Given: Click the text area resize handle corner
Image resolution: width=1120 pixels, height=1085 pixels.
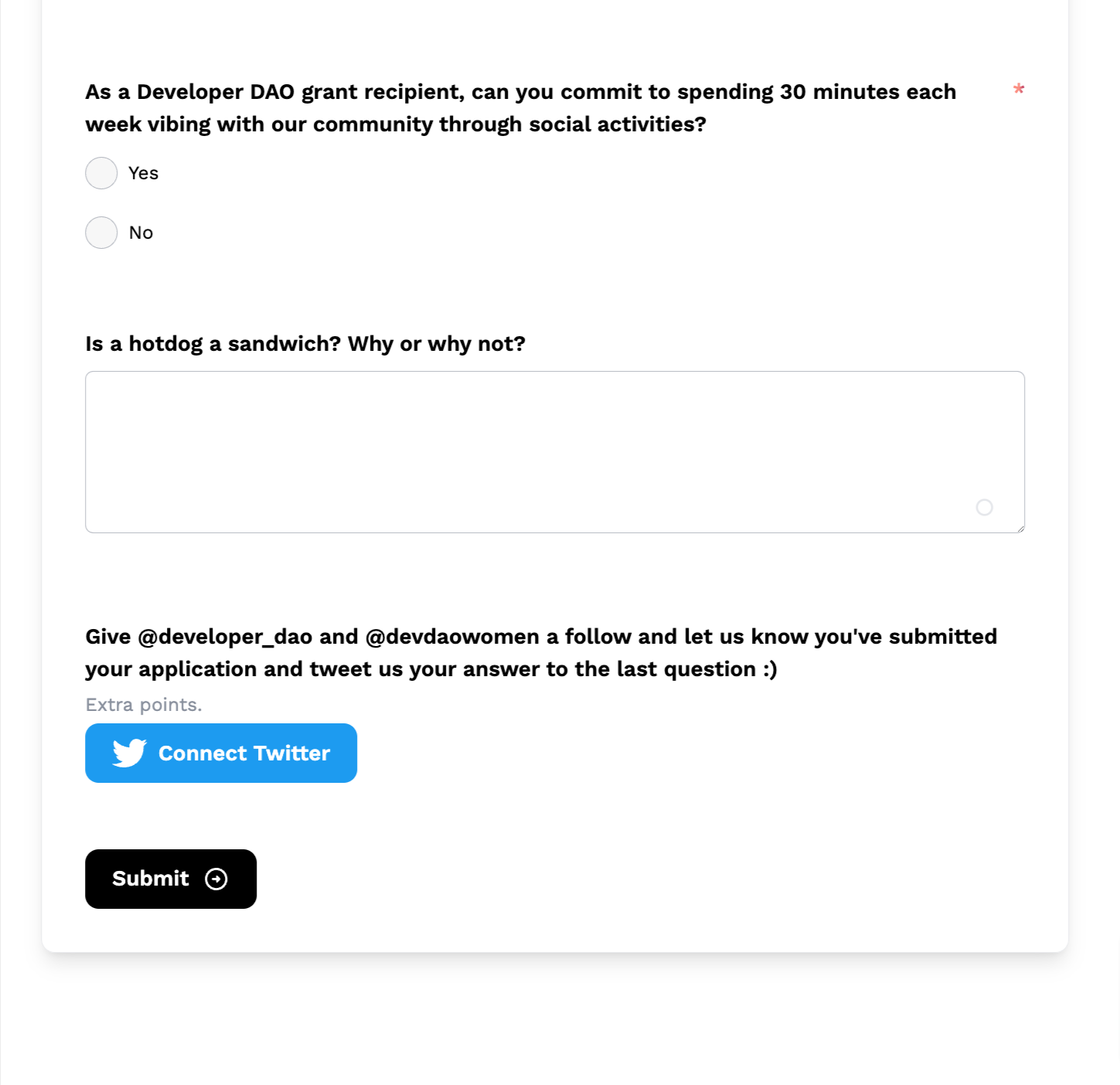Looking at the screenshot, I should tap(1020, 529).
